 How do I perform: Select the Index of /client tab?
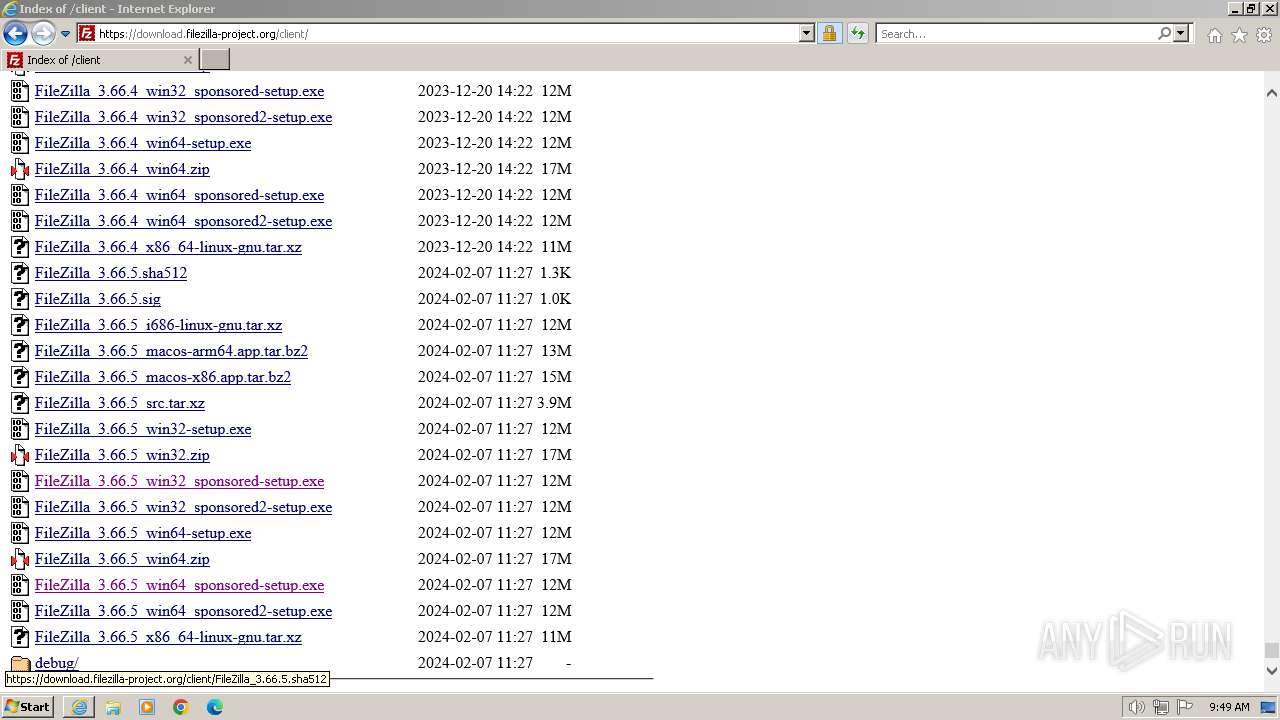(100, 60)
